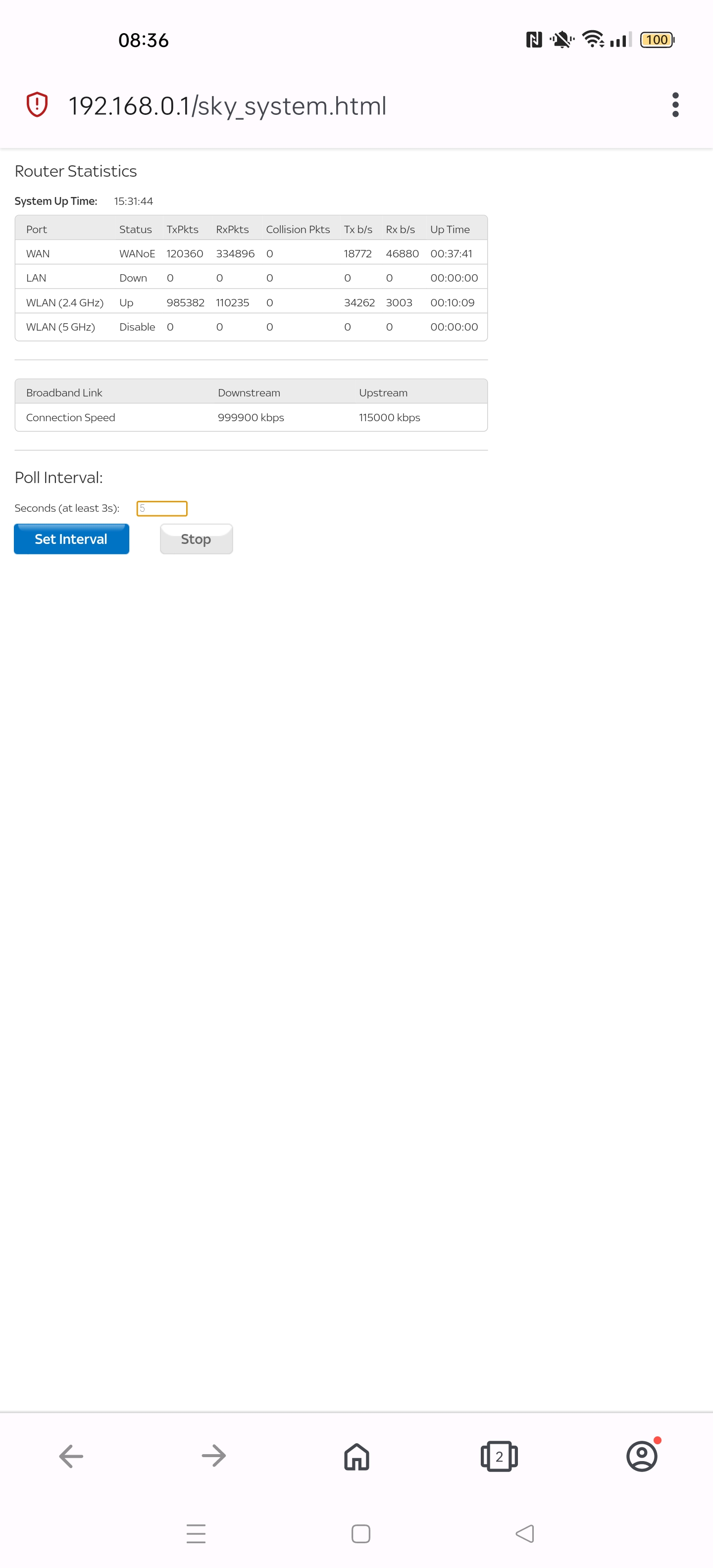Tap the Up Time column header
The height and width of the screenshot is (1568, 713).
tap(450, 230)
